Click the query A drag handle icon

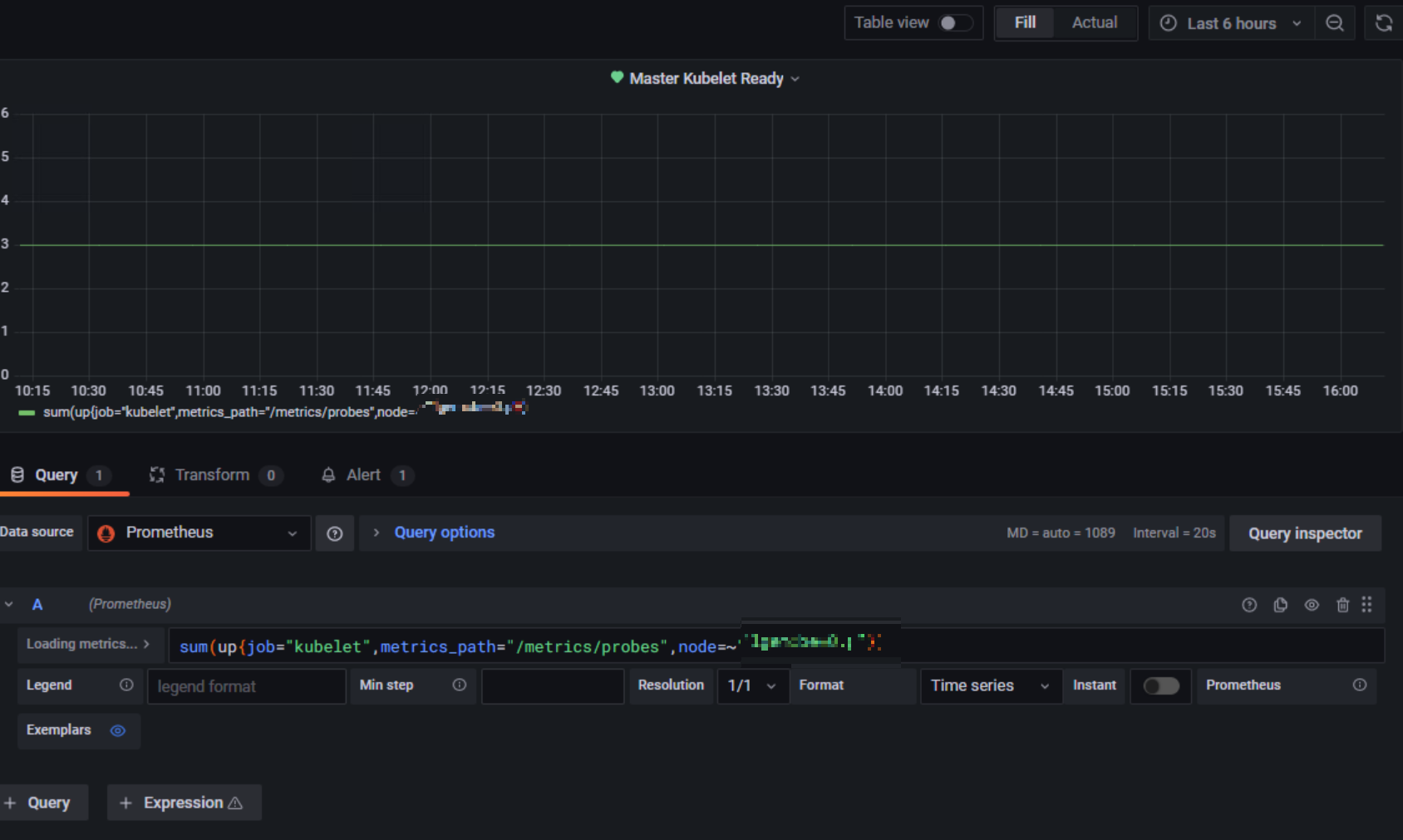coord(1367,605)
